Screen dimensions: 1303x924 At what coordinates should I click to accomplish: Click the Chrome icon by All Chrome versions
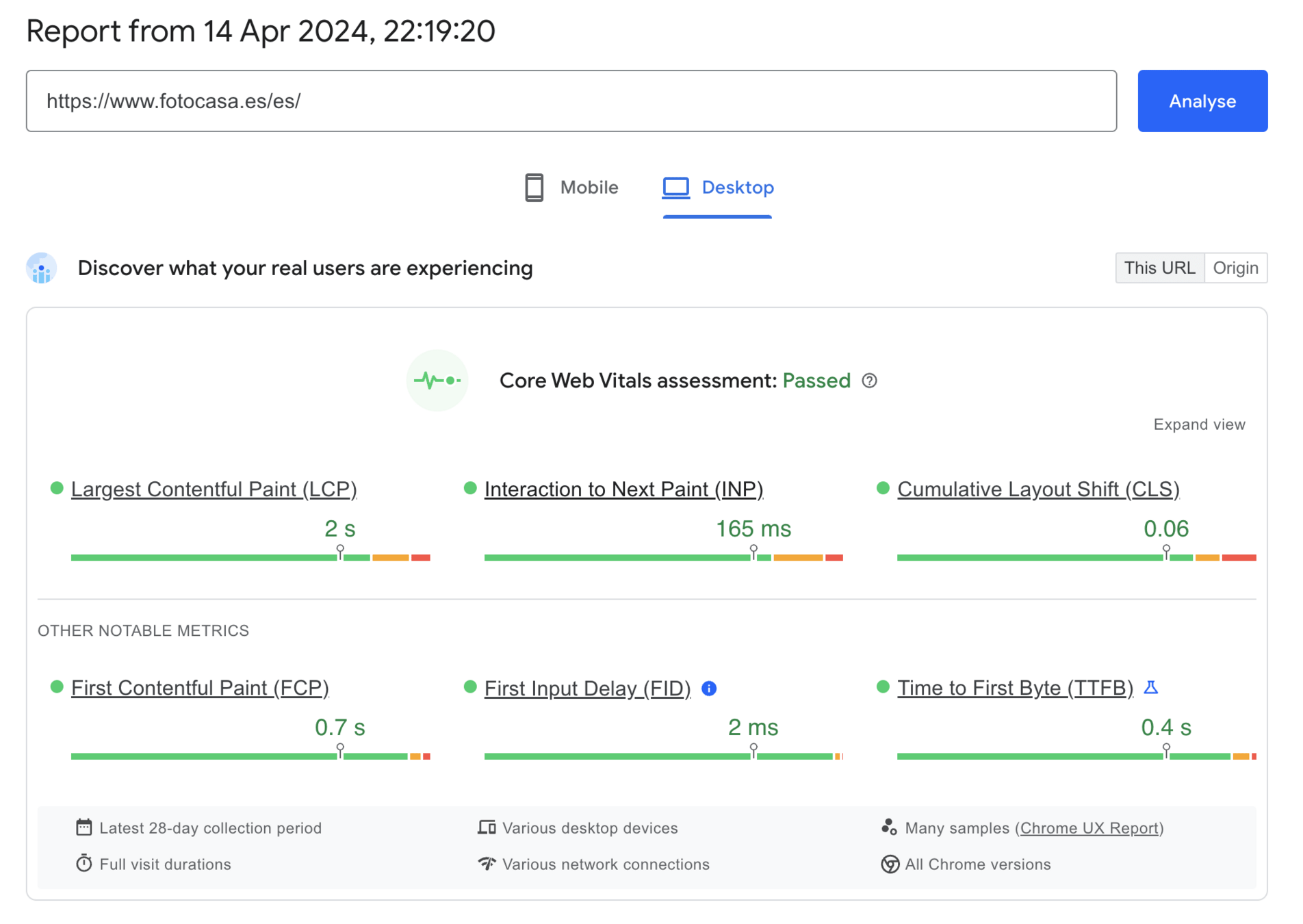point(890,864)
